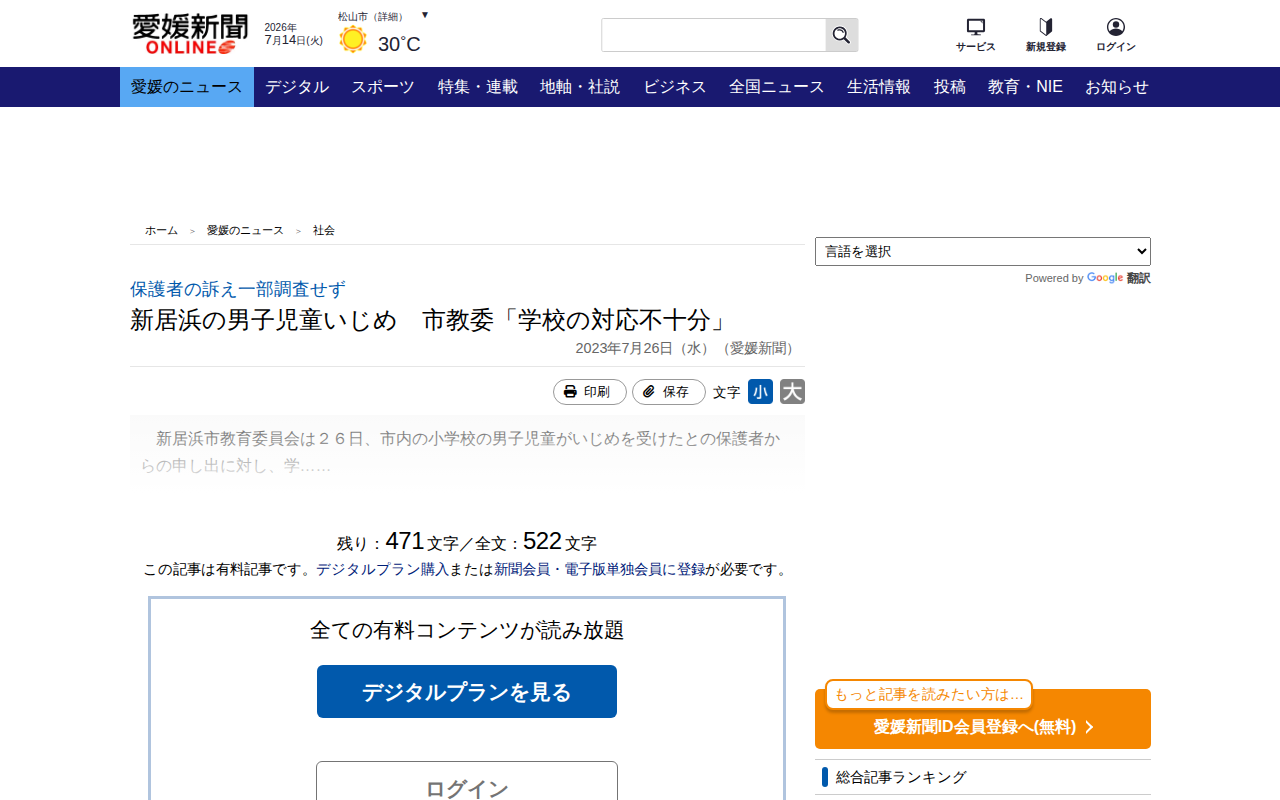Click the 松山市（詳細） weather link
Screen dimensions: 1280x800
coord(371,16)
